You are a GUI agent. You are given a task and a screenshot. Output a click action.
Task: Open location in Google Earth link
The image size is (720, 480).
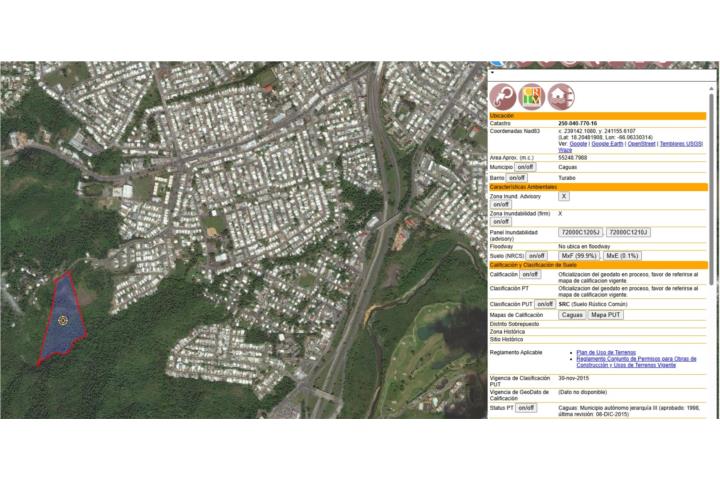pyautogui.click(x=608, y=144)
